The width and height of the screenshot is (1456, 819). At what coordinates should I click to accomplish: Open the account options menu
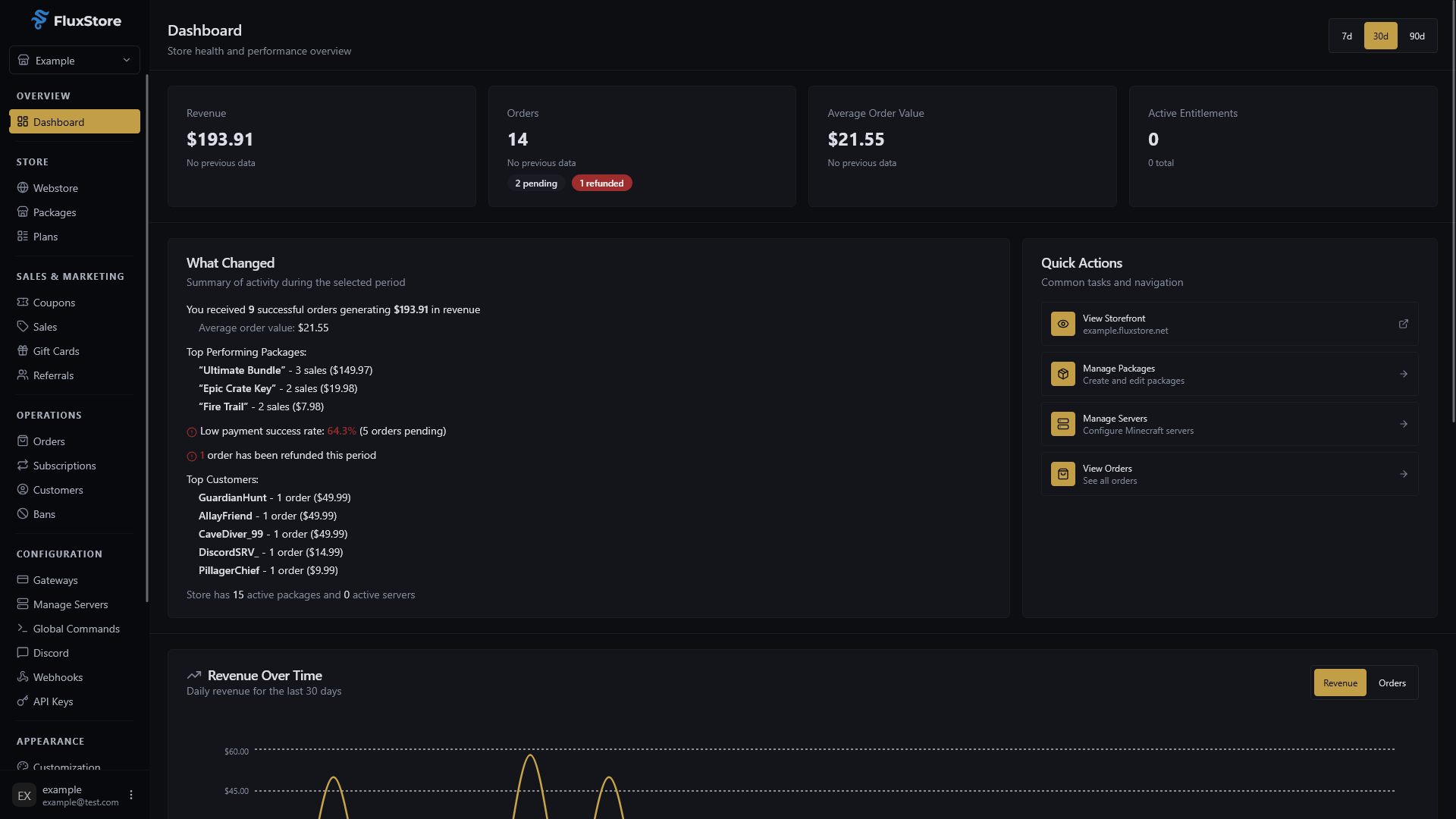tap(130, 794)
